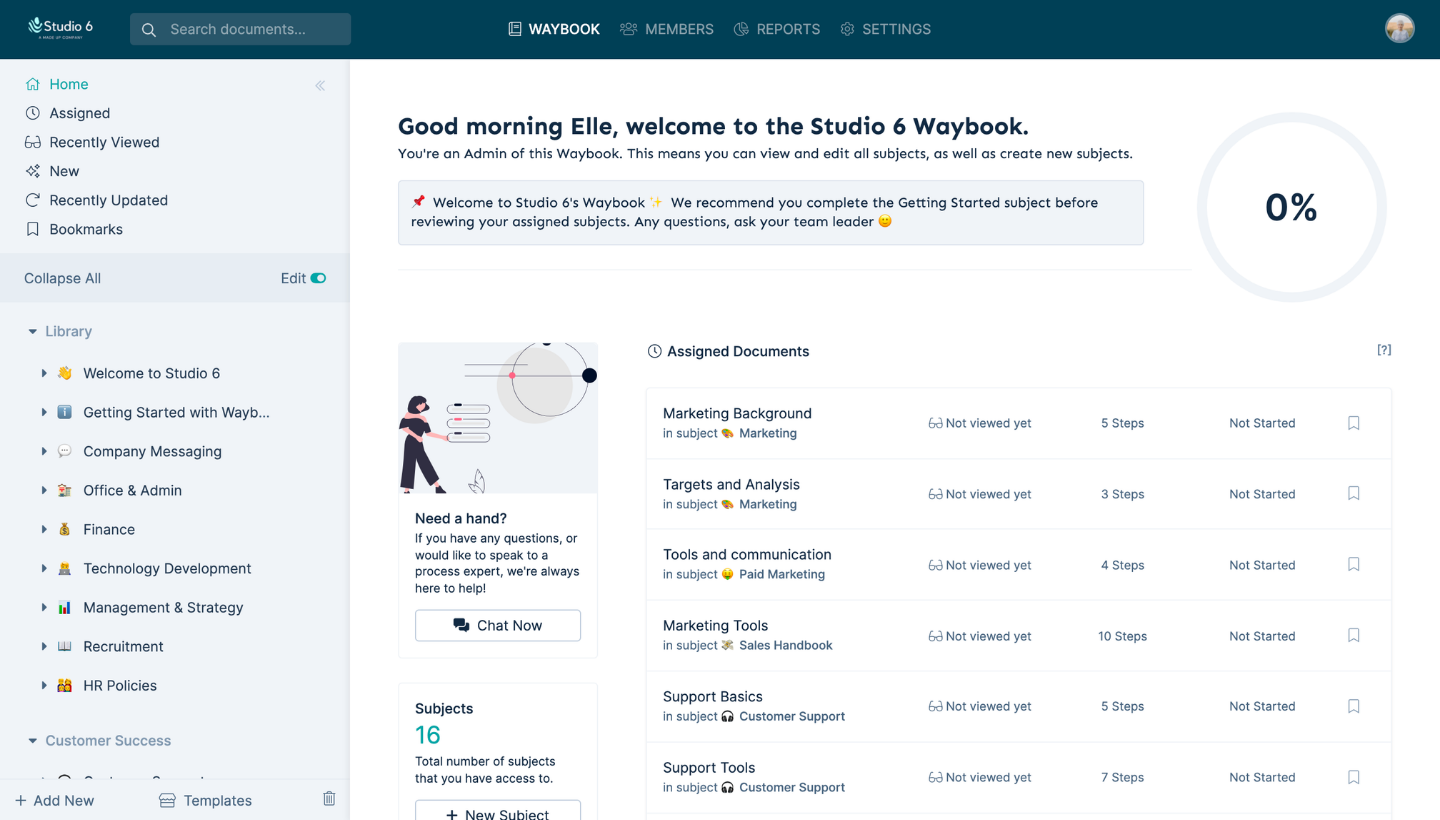Open the Reports section

(777, 29)
